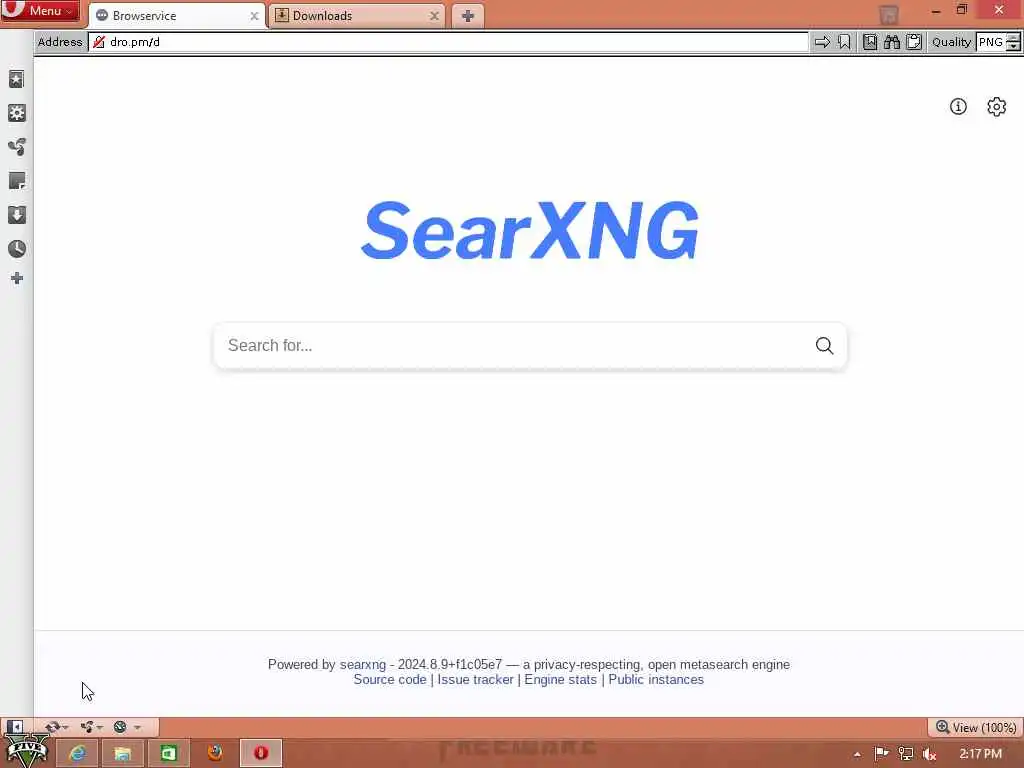Close the Browservice tab

pyautogui.click(x=254, y=16)
